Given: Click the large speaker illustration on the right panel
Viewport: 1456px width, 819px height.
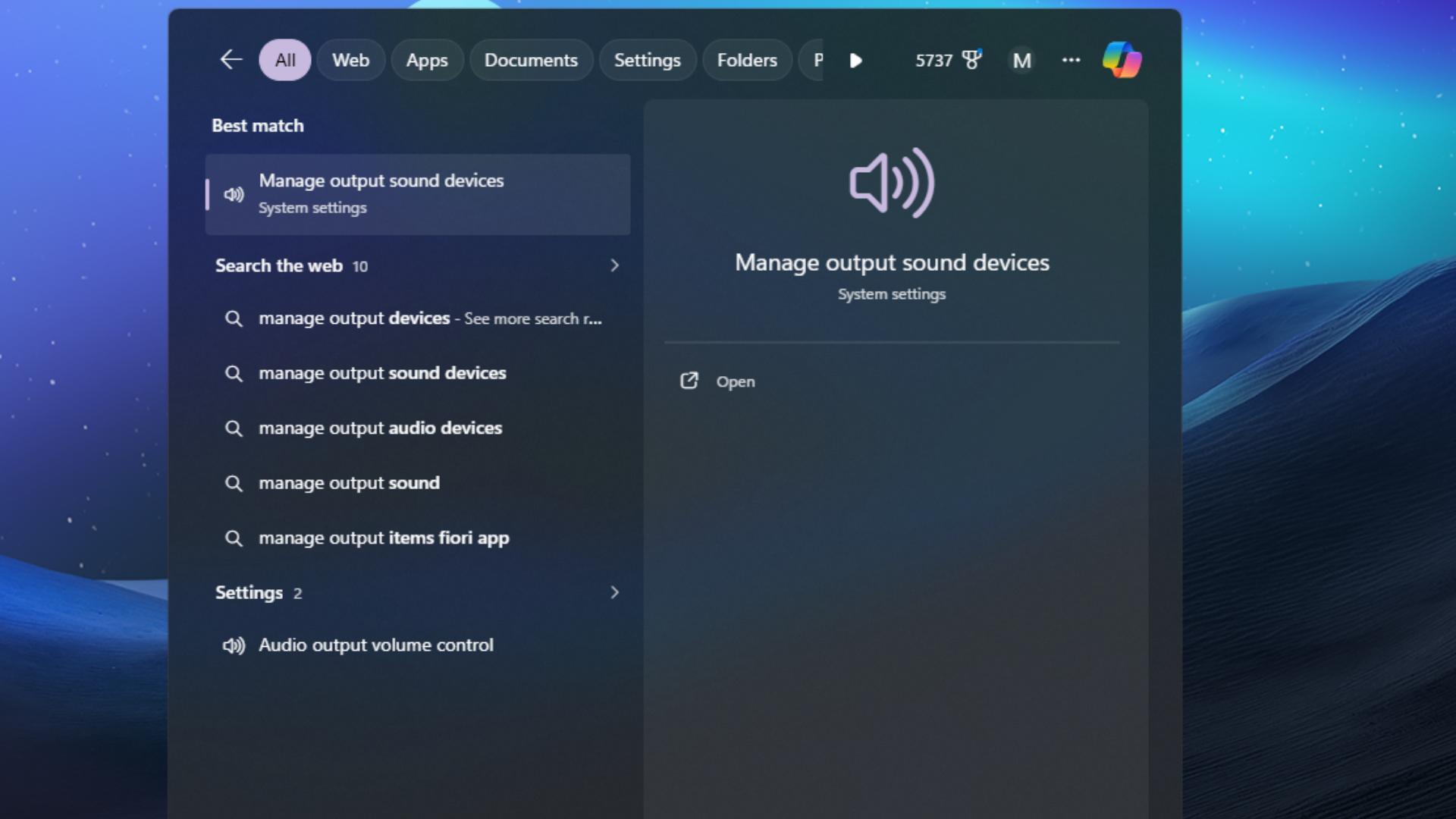Looking at the screenshot, I should pos(891,181).
